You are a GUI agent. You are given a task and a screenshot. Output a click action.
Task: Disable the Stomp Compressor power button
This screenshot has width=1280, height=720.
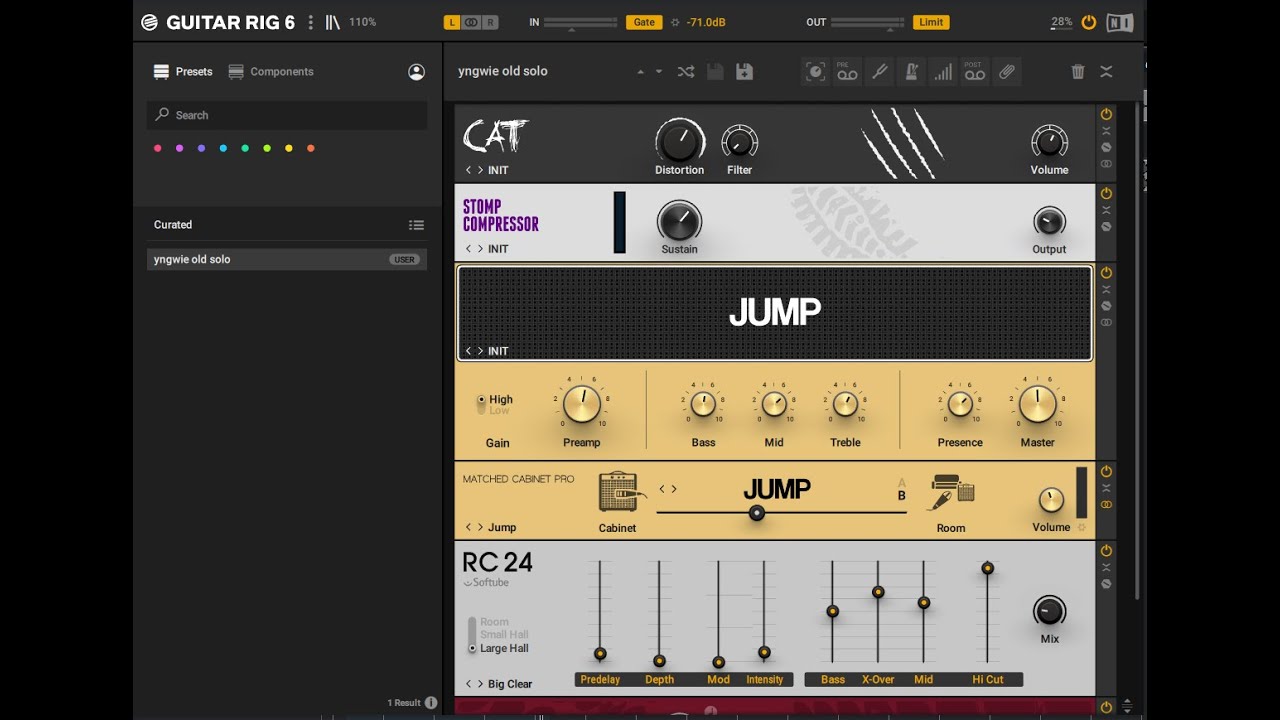1106,193
